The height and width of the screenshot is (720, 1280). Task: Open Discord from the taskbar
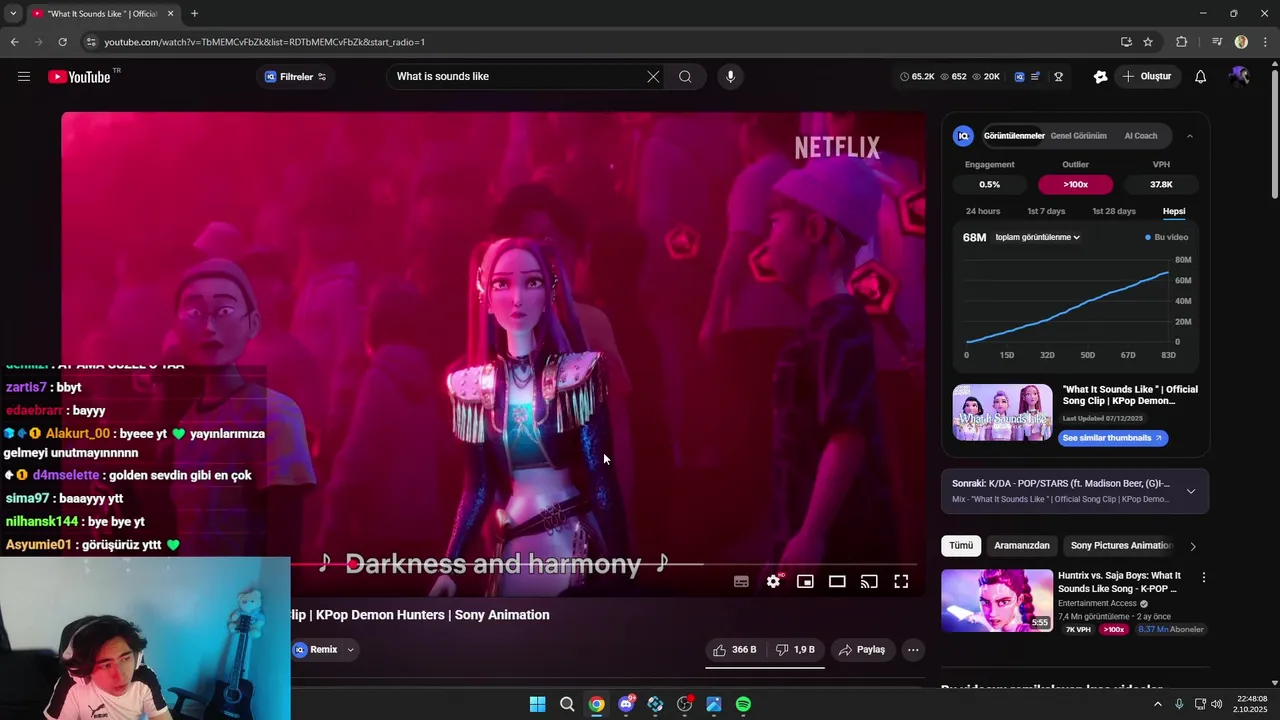pyautogui.click(x=626, y=704)
